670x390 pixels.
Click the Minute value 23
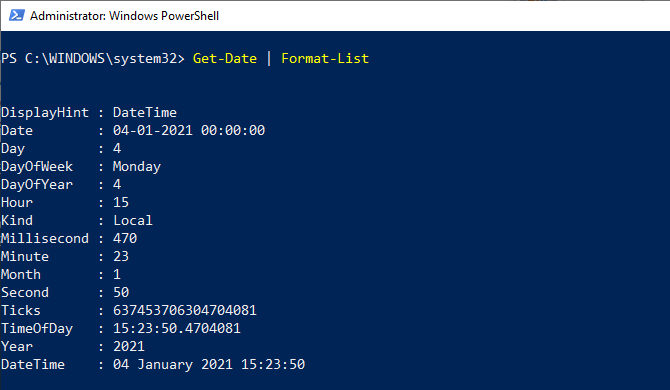(x=121, y=256)
